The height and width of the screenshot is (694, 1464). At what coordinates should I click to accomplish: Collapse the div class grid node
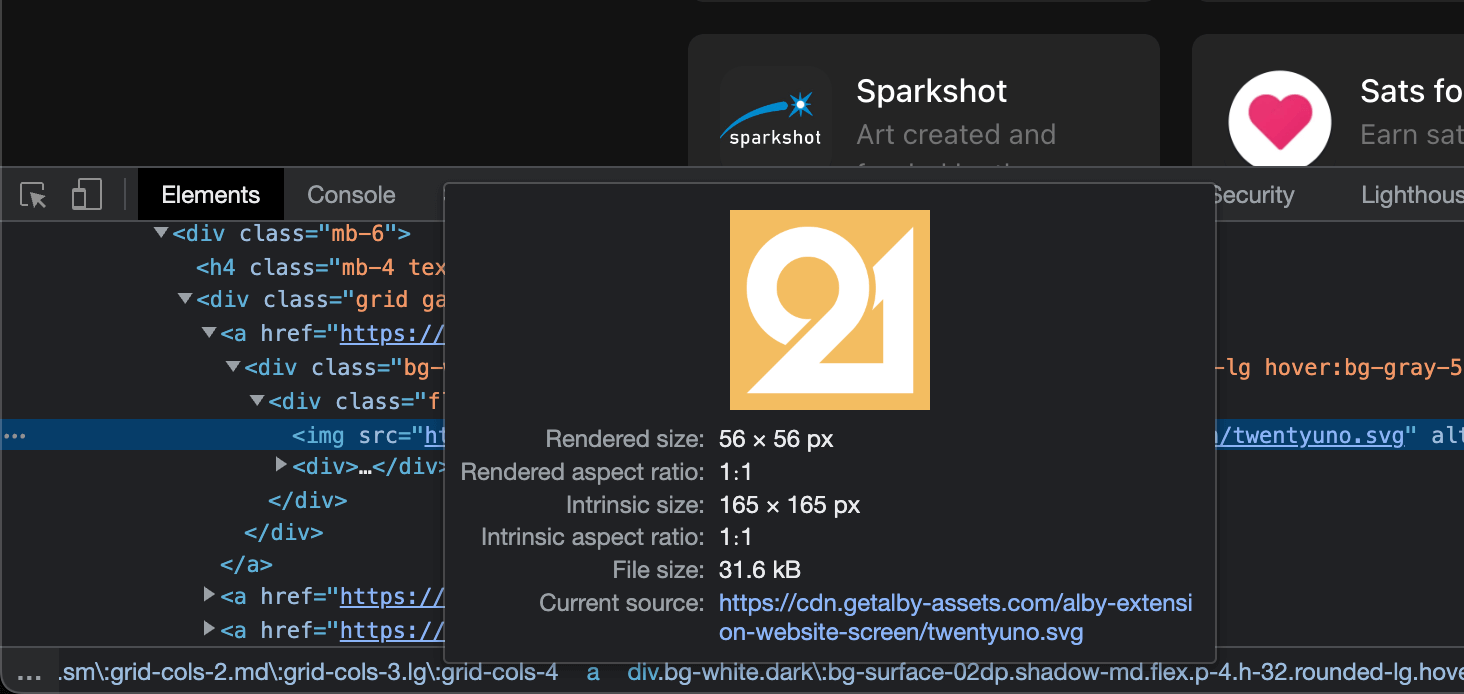[x=185, y=299]
